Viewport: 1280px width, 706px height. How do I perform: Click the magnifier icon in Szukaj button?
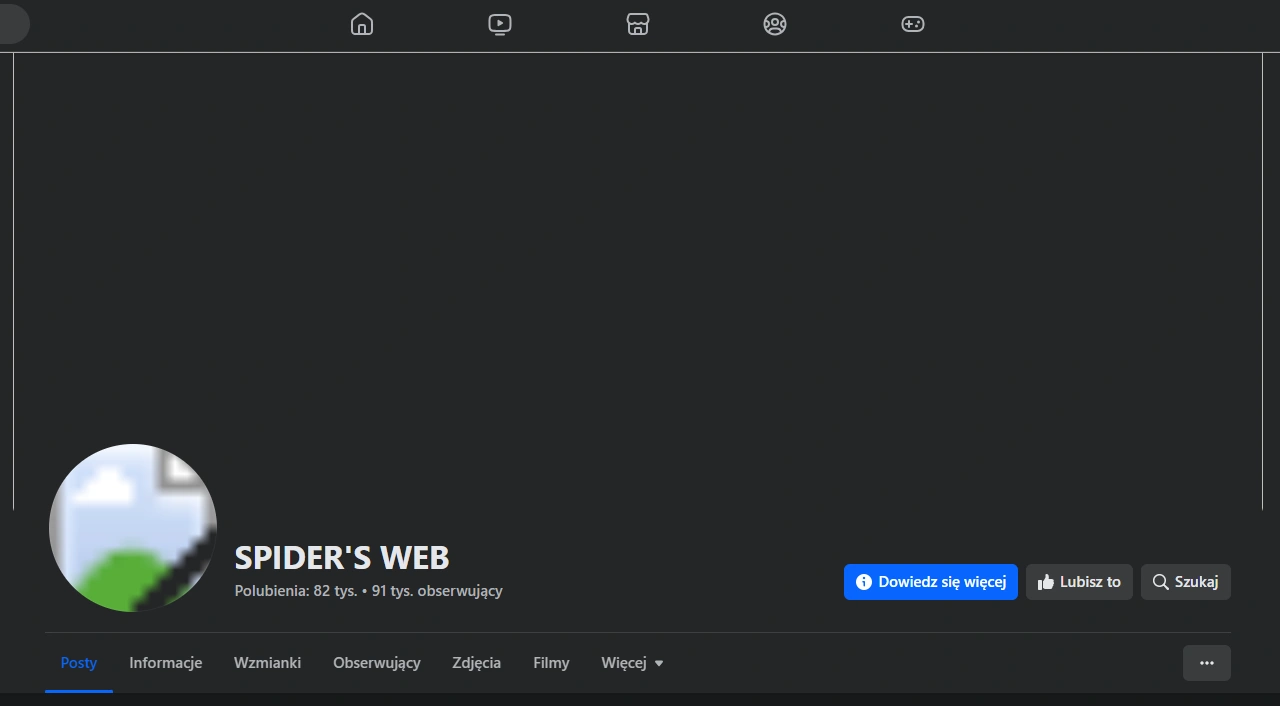click(x=1161, y=582)
